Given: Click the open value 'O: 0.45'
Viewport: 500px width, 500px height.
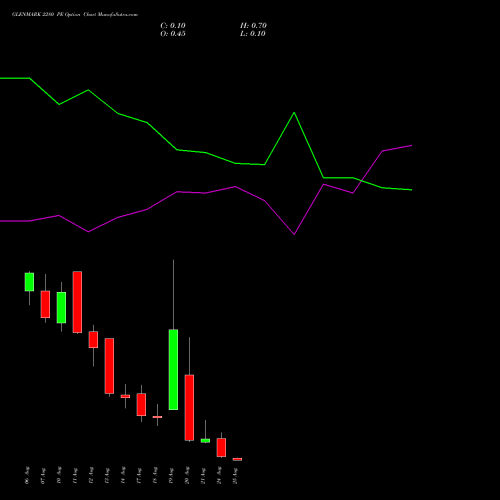Looking at the screenshot, I should click(173, 34).
